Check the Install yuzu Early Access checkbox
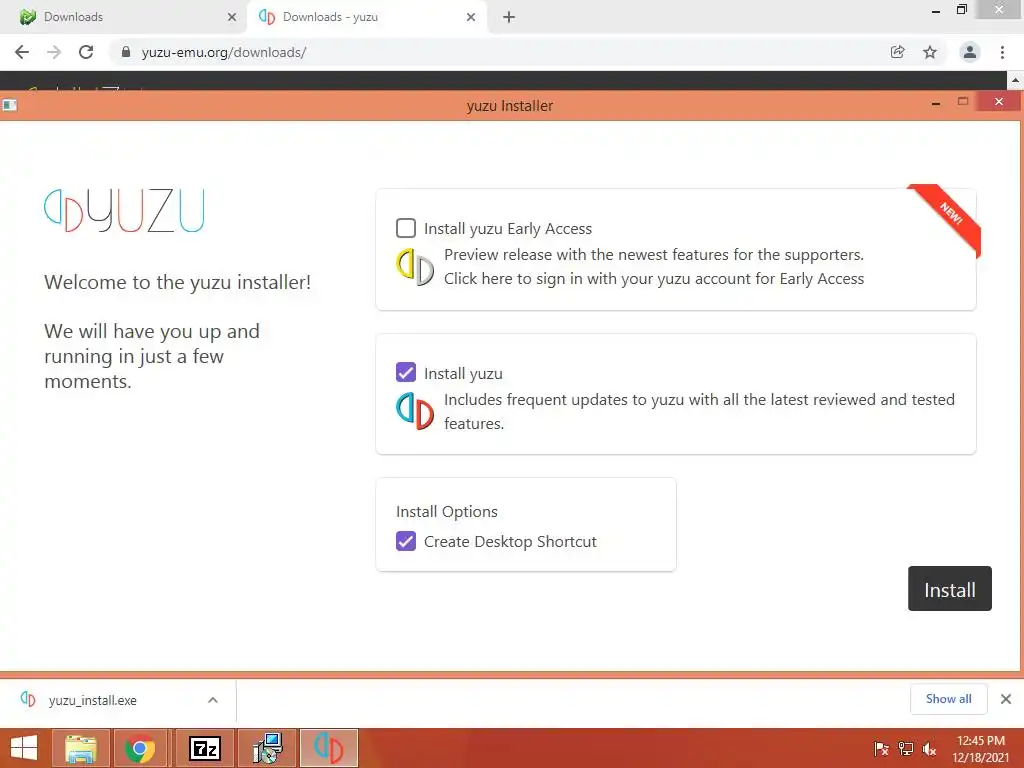This screenshot has width=1024, height=768. tap(406, 228)
